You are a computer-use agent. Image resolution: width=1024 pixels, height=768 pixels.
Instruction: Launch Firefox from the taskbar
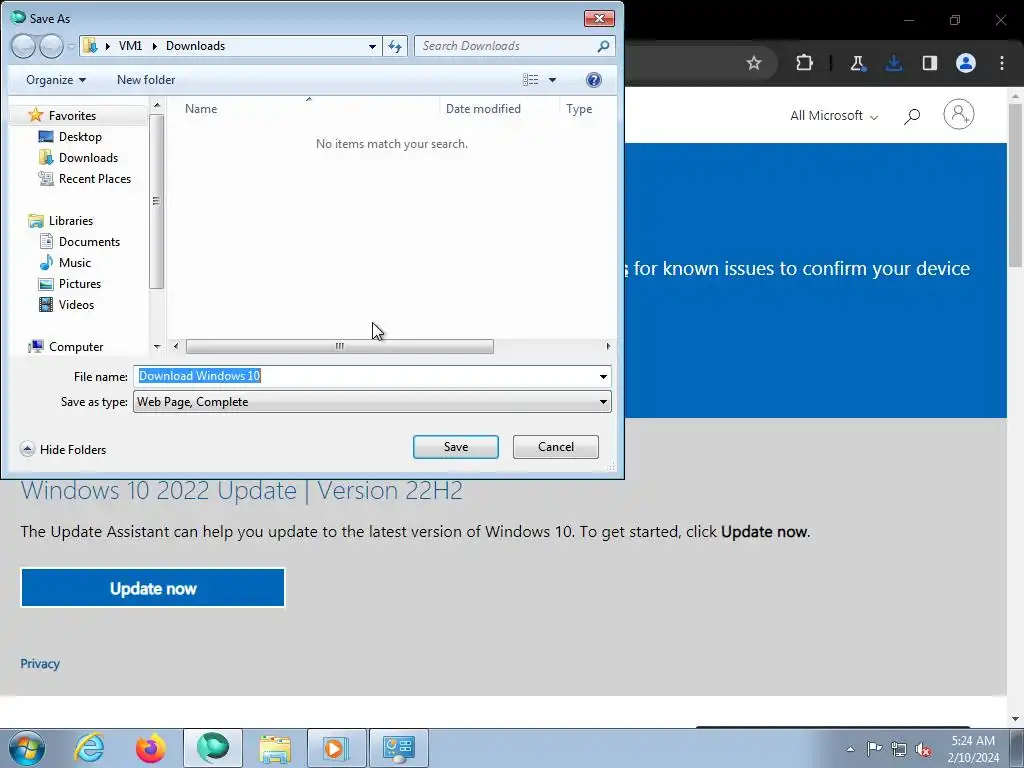tap(150, 748)
